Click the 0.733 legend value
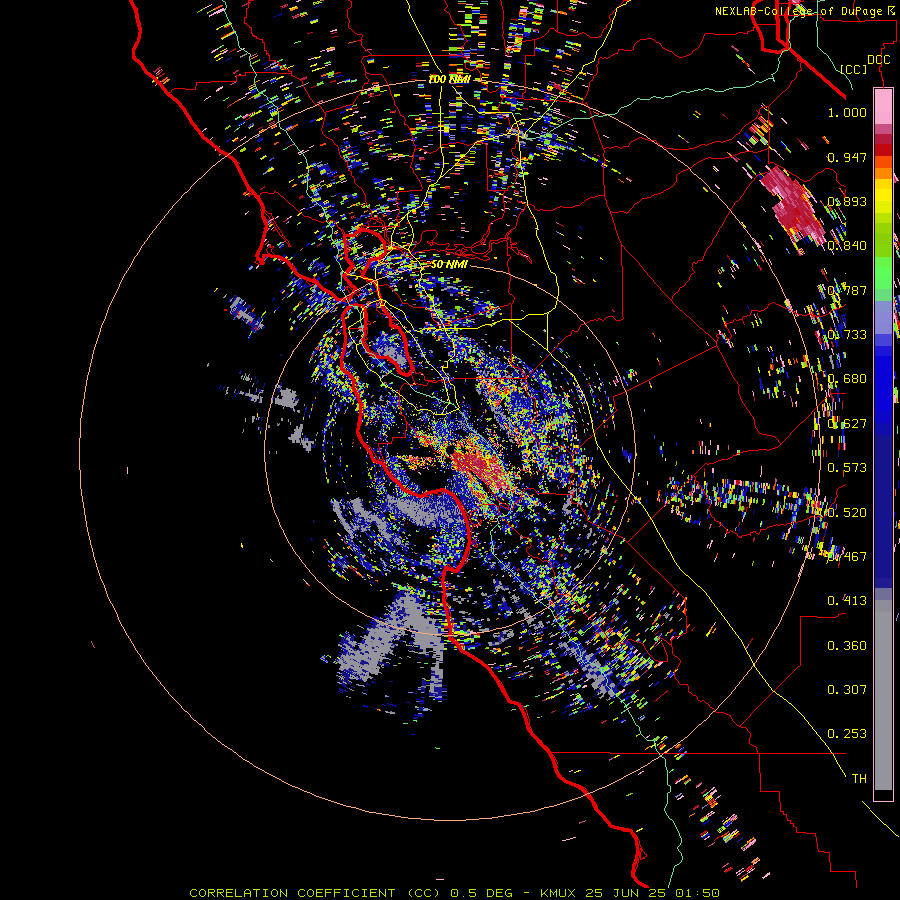Viewport: 900px width, 900px height. [847, 334]
